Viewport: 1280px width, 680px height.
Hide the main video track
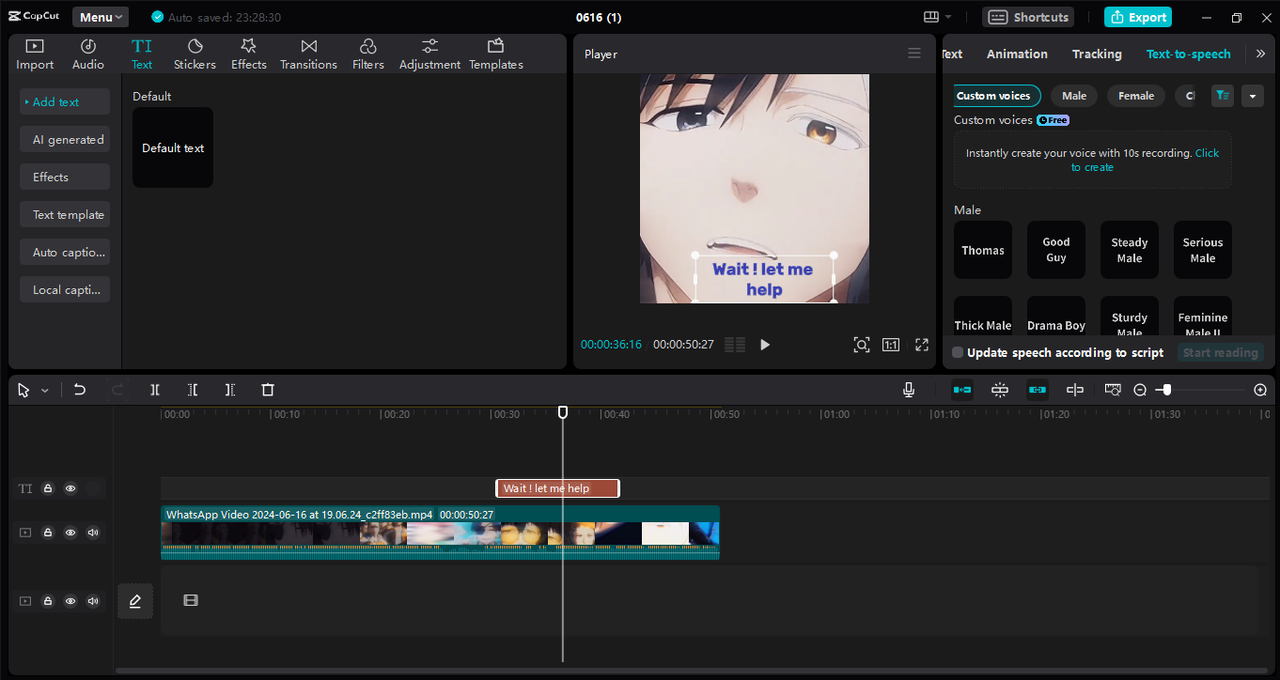[x=70, y=533]
